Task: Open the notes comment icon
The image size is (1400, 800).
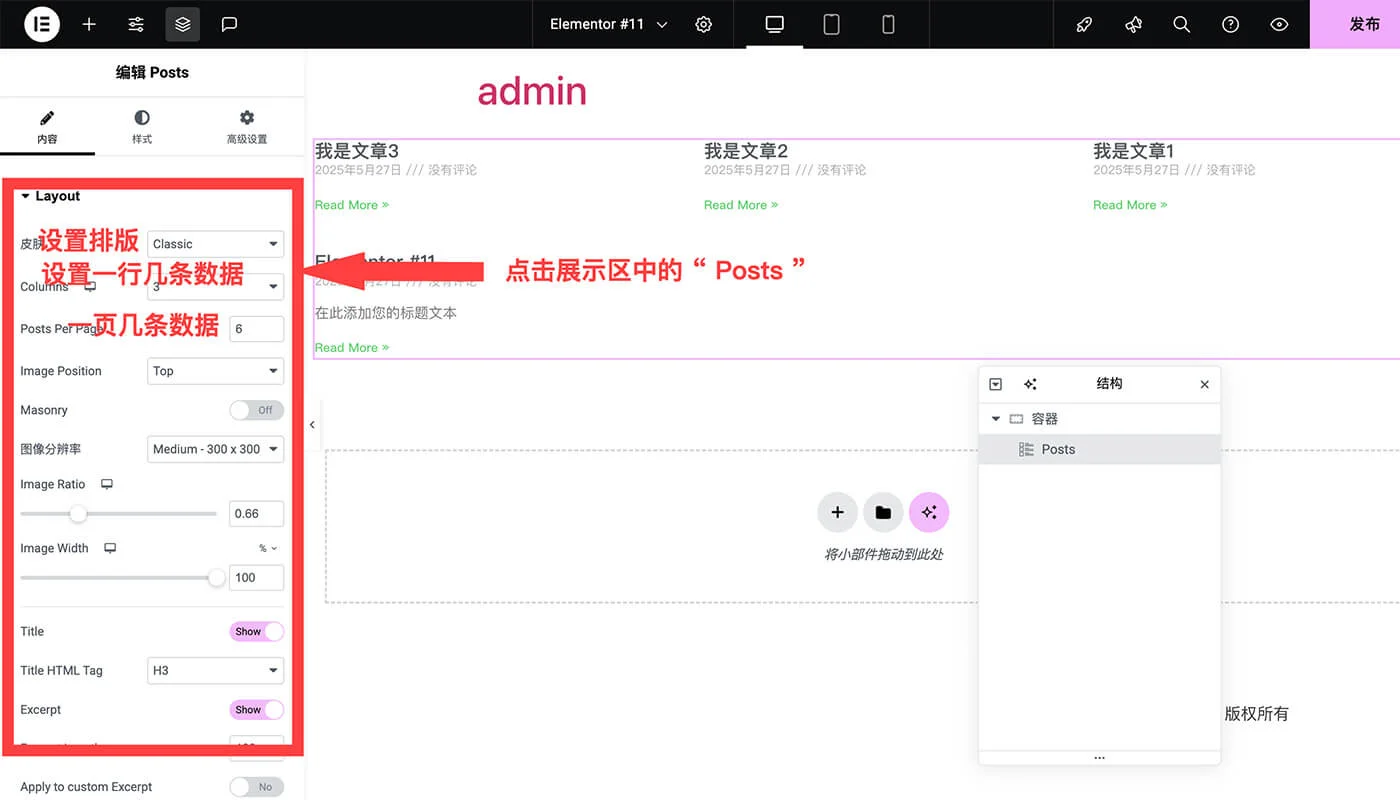Action: [x=229, y=24]
